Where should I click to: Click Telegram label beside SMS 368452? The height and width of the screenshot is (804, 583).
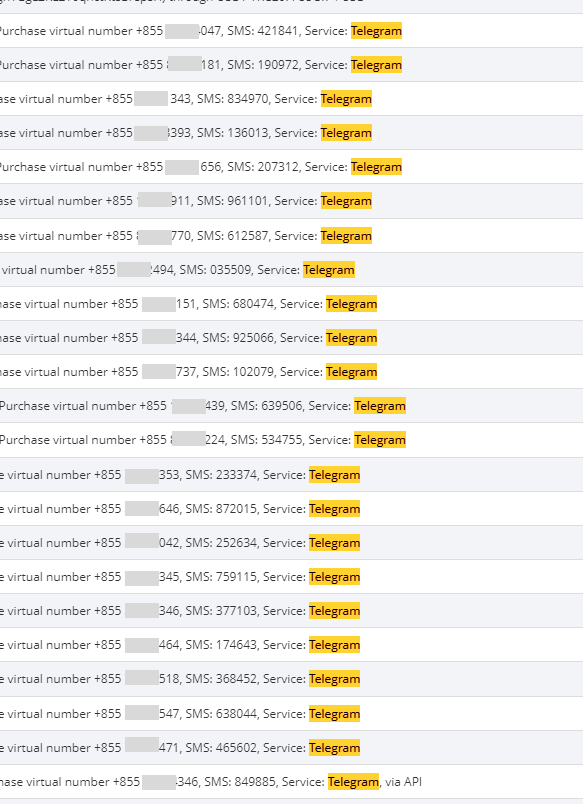(334, 678)
